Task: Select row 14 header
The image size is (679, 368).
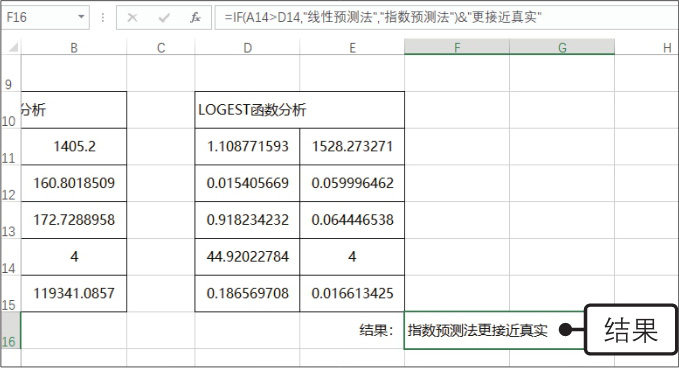Action: coord(10,257)
